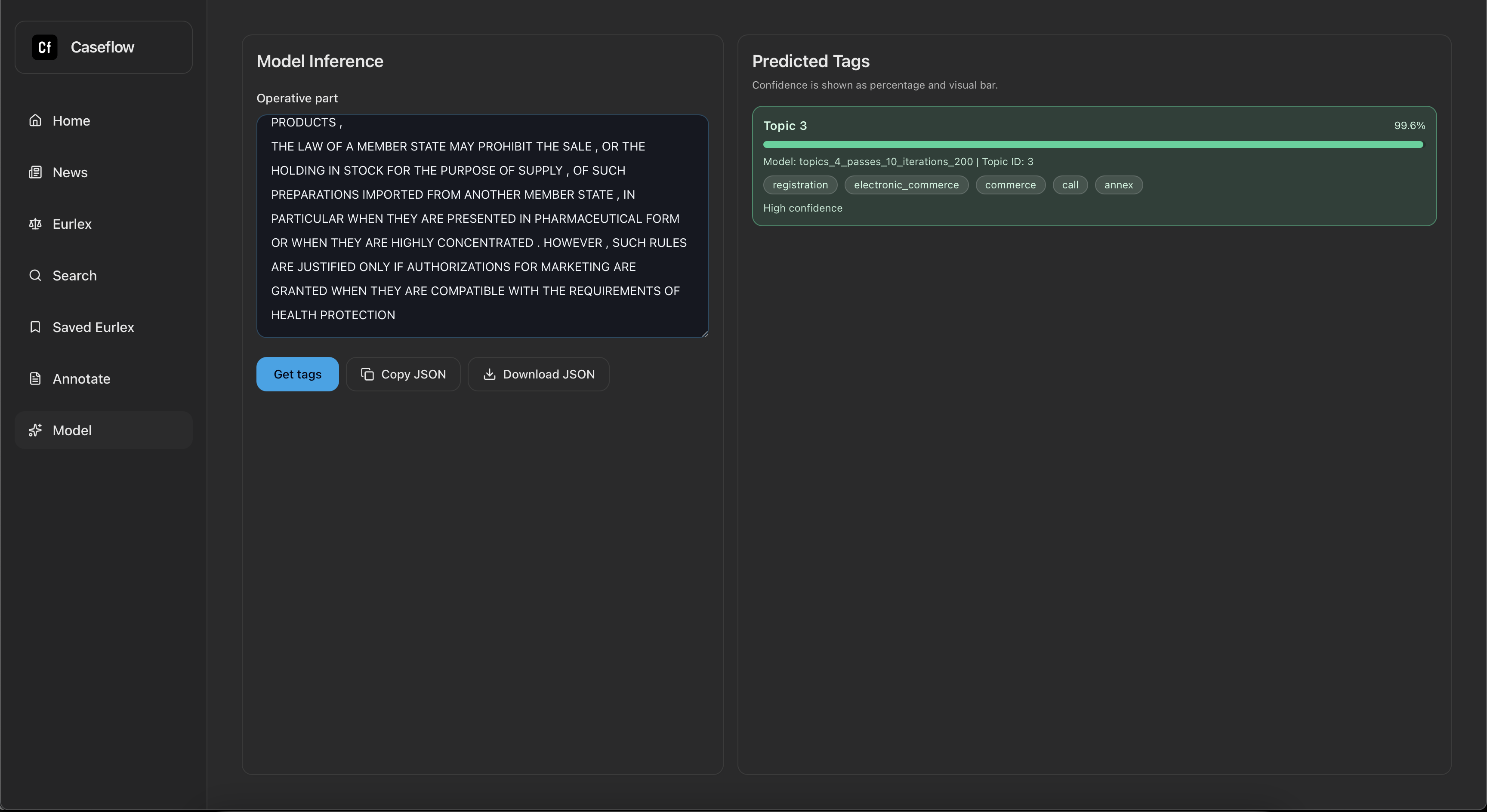Click the confidence description subtitle text

(875, 85)
